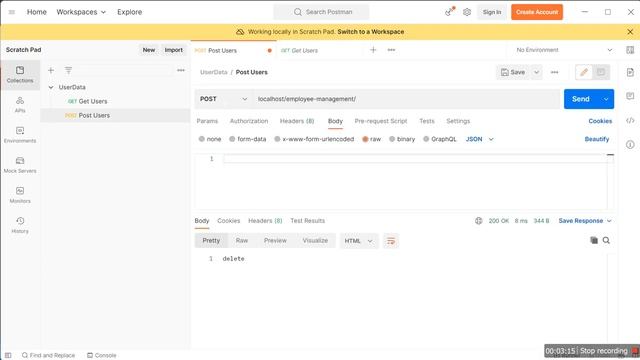Click the New button in Scratch Pad

pos(149,50)
